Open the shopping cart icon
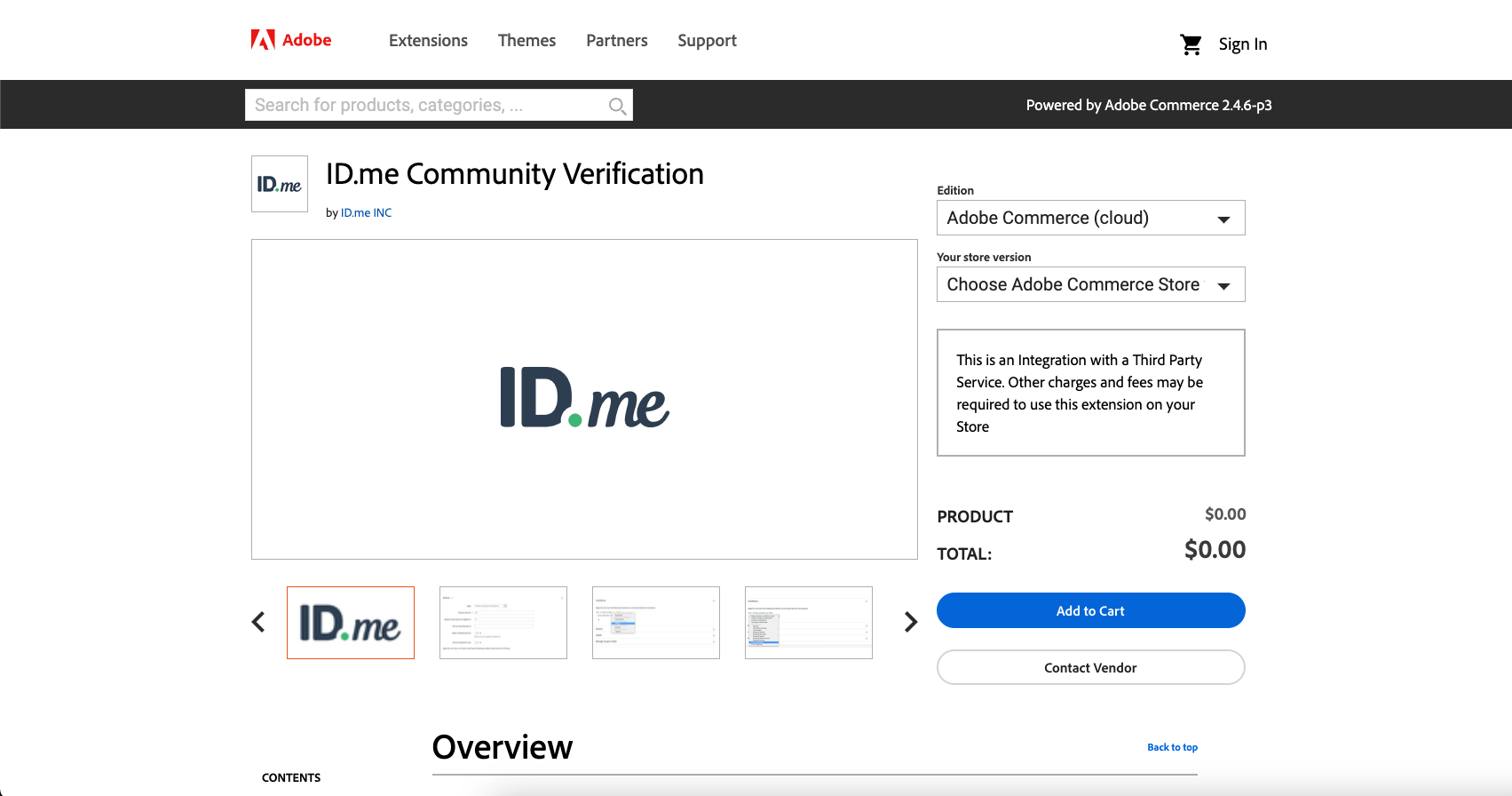This screenshot has width=1512, height=796. coord(1191,44)
